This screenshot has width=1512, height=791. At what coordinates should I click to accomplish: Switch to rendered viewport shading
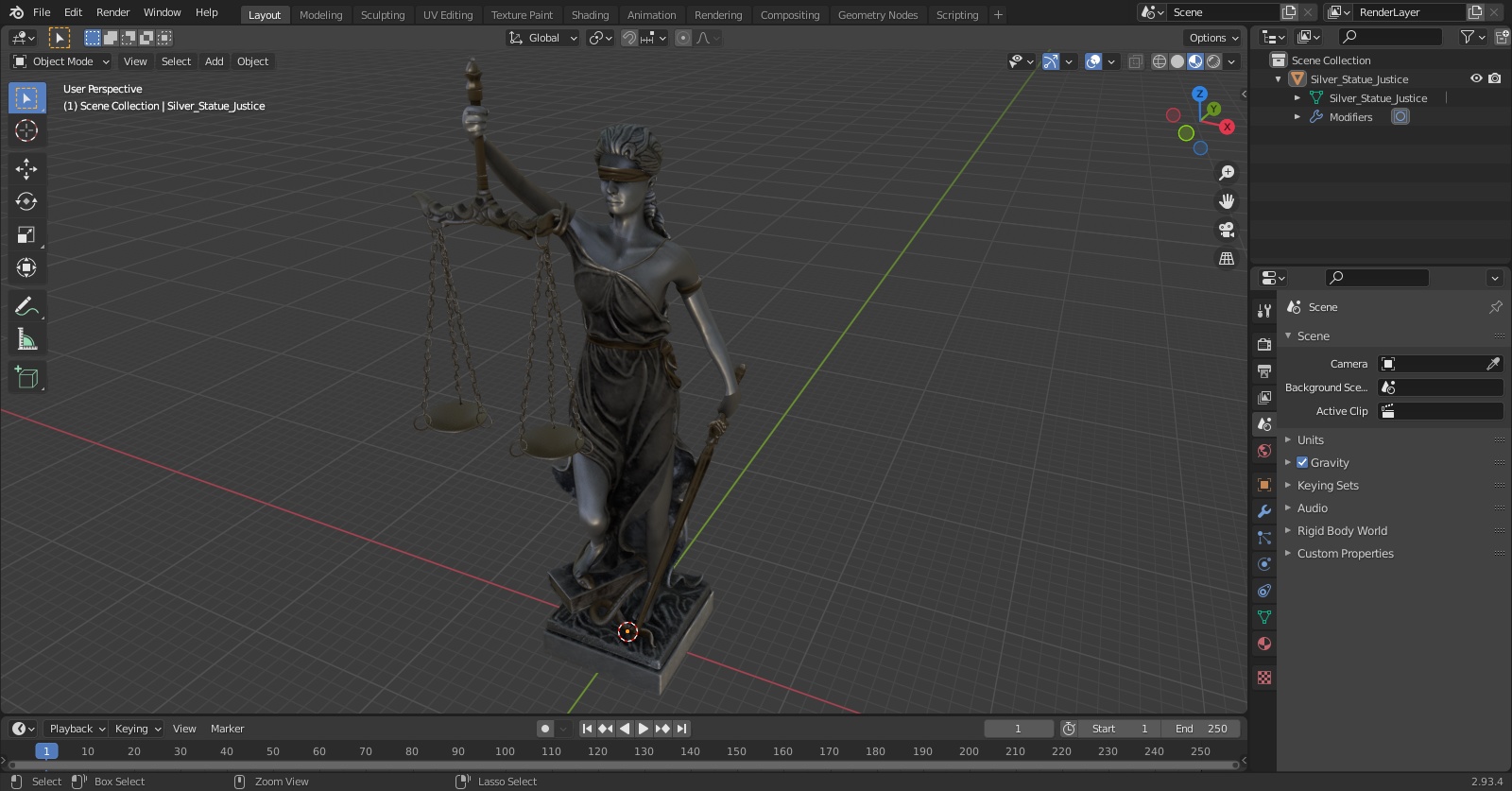click(1213, 61)
